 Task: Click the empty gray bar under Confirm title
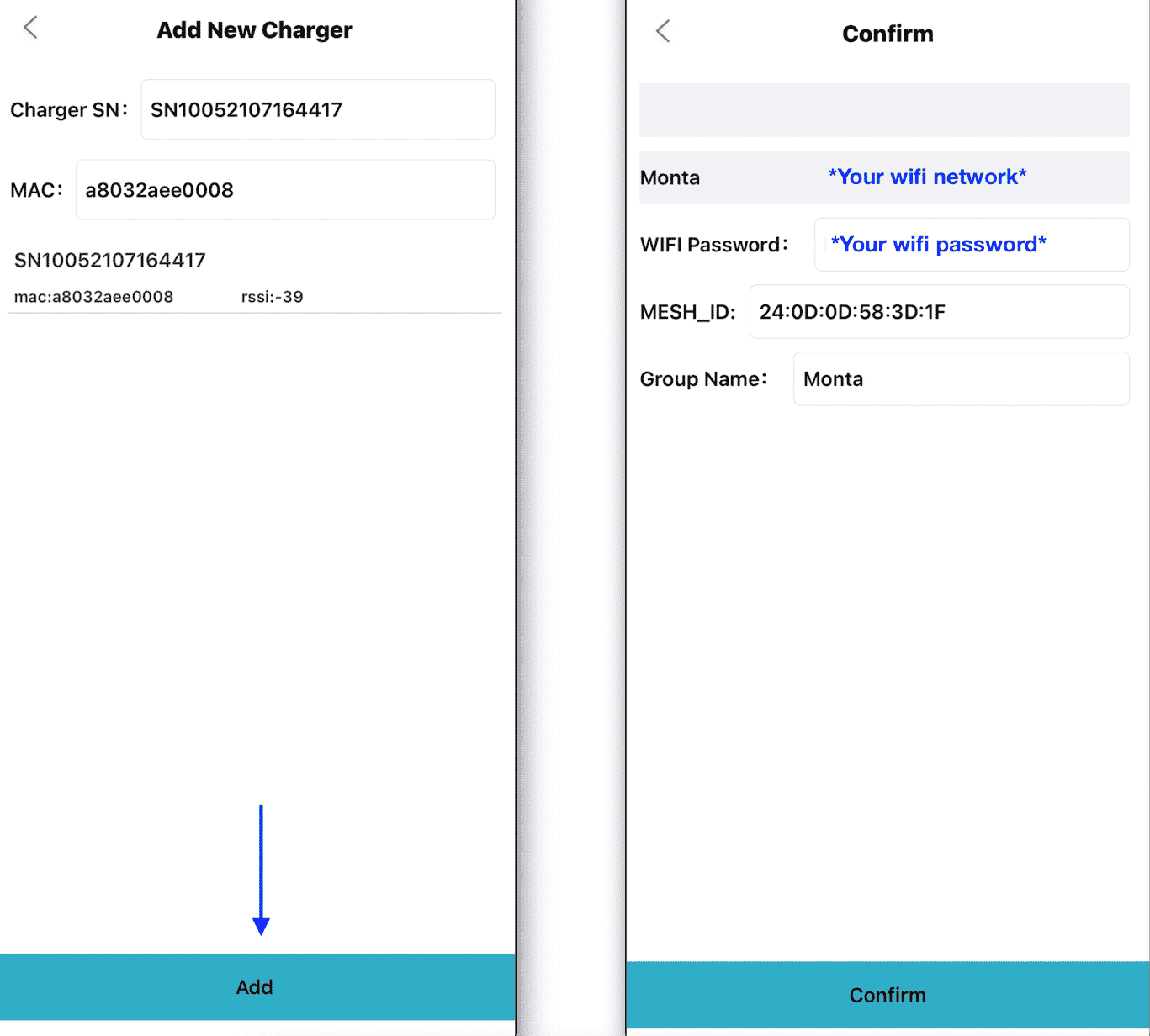[x=884, y=110]
